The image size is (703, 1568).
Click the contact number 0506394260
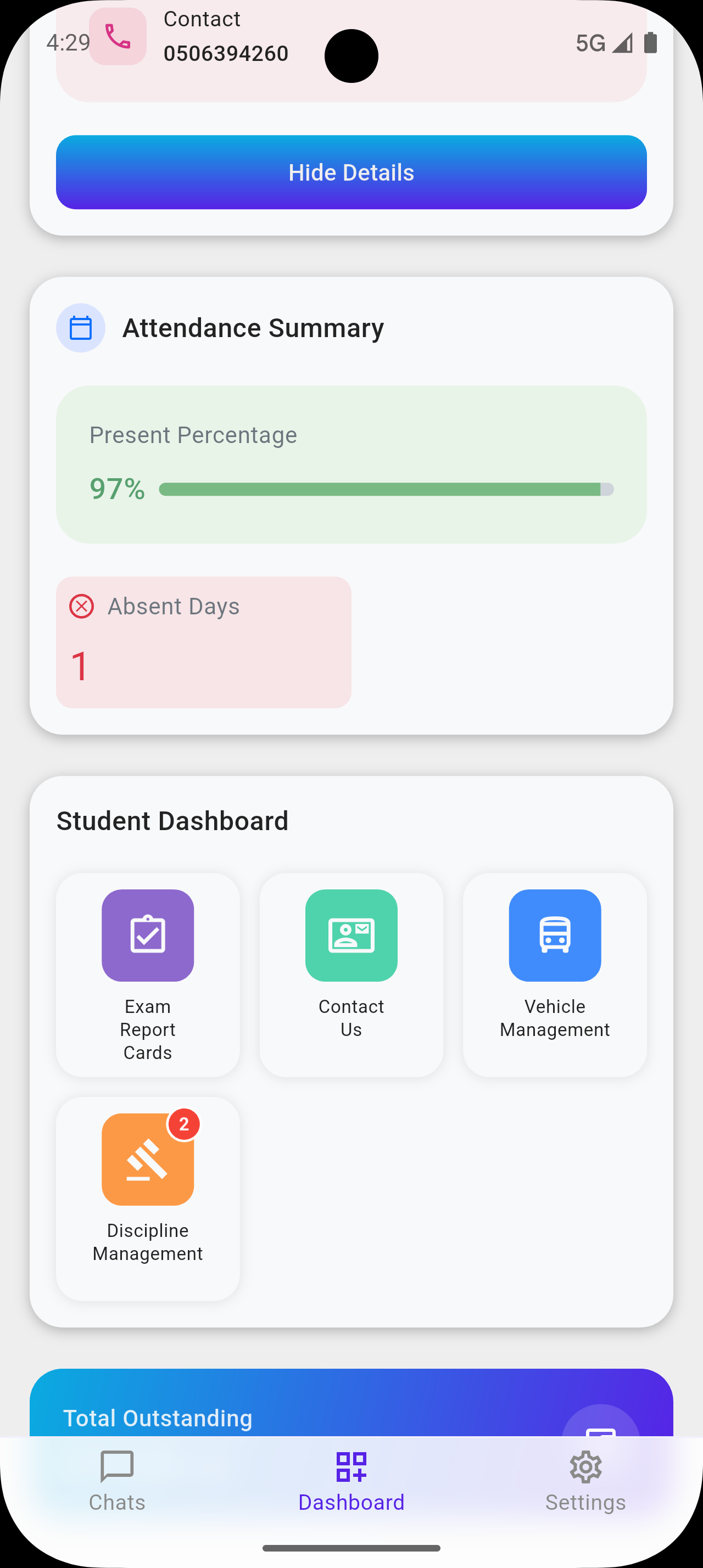[x=226, y=54]
